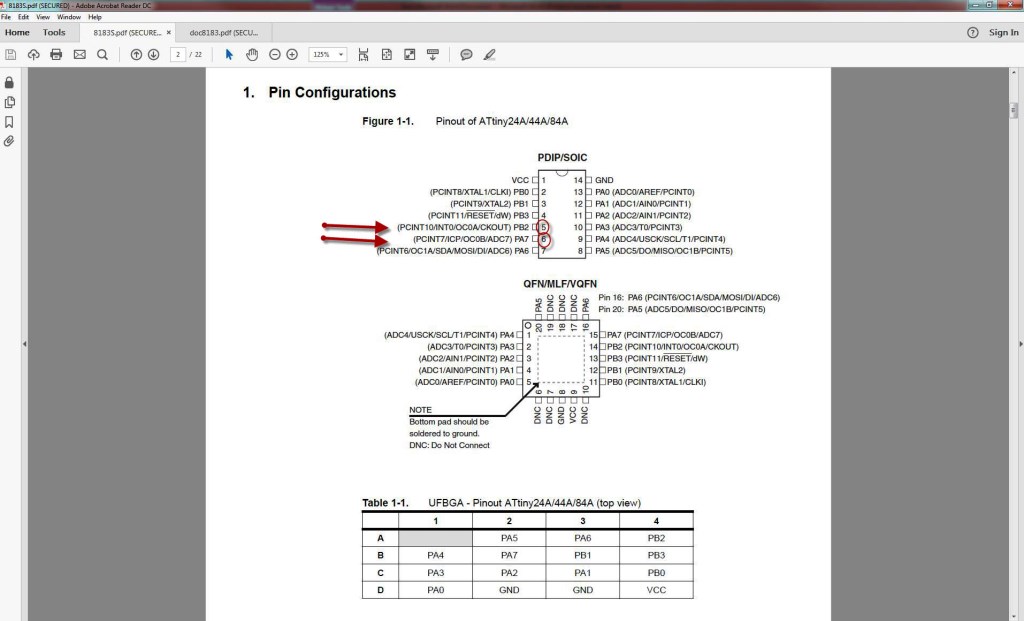Click the Save file icon
The width and height of the screenshot is (1024, 621).
pos(10,55)
